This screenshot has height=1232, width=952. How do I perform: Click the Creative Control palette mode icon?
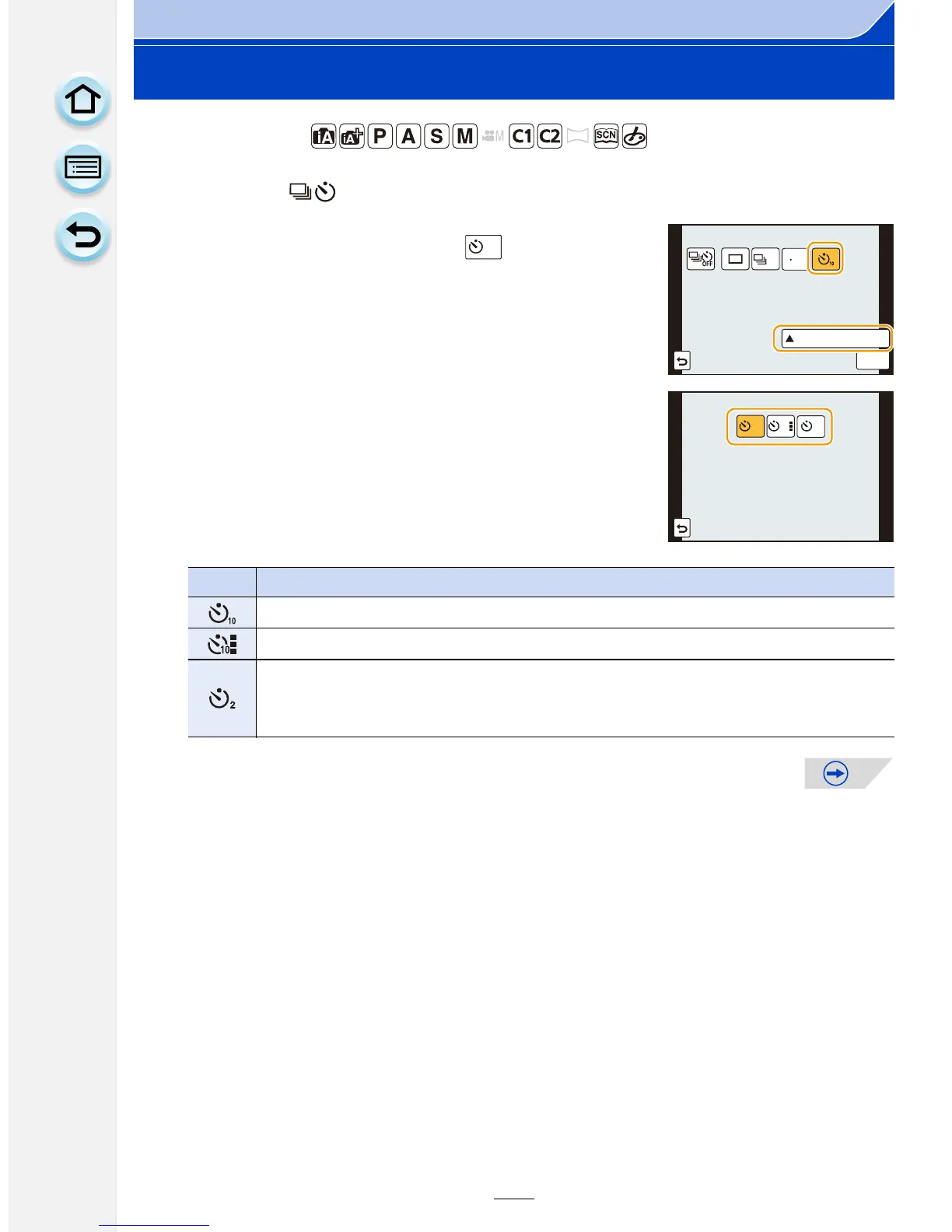pos(635,136)
